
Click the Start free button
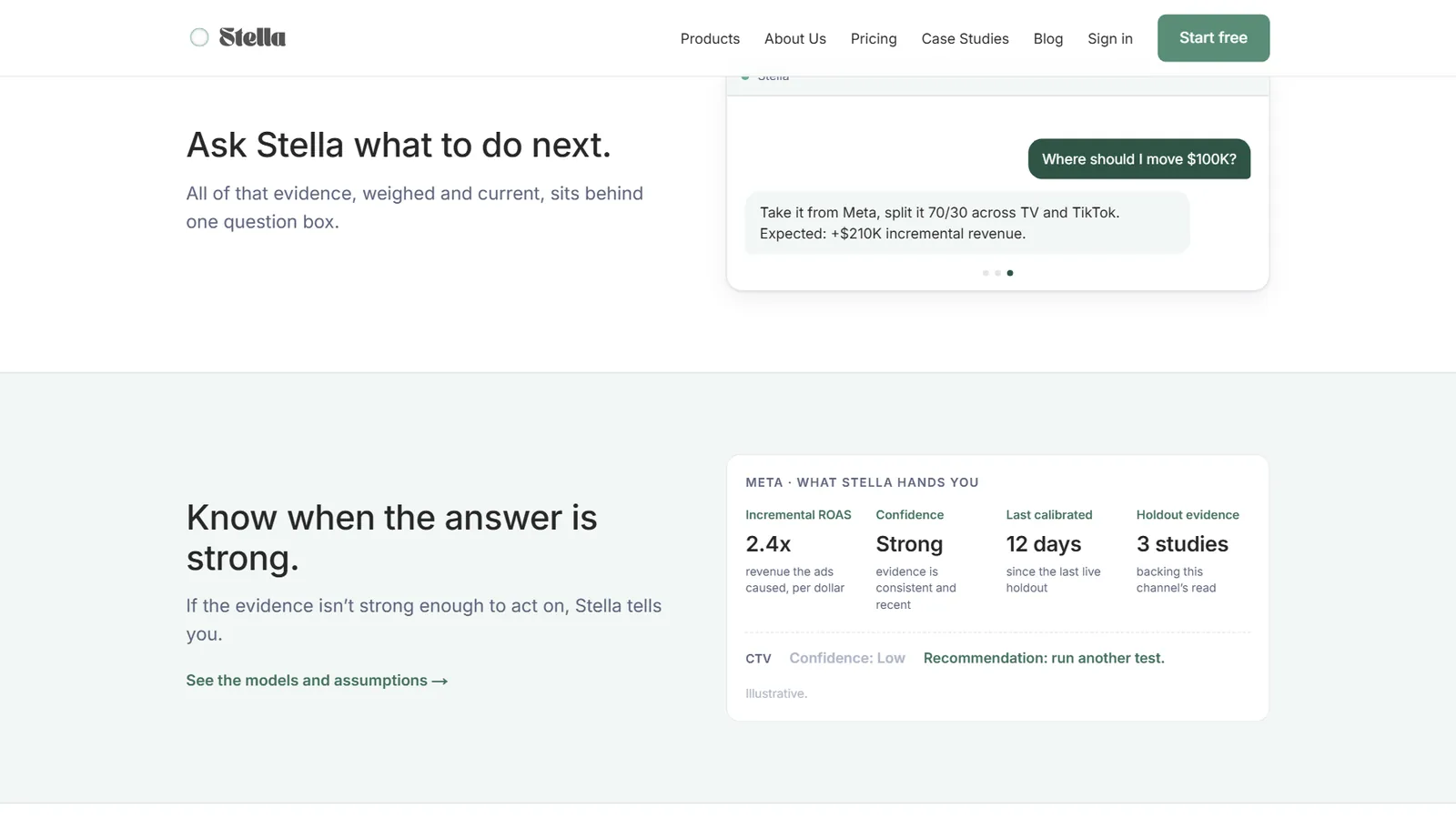pyautogui.click(x=1213, y=38)
